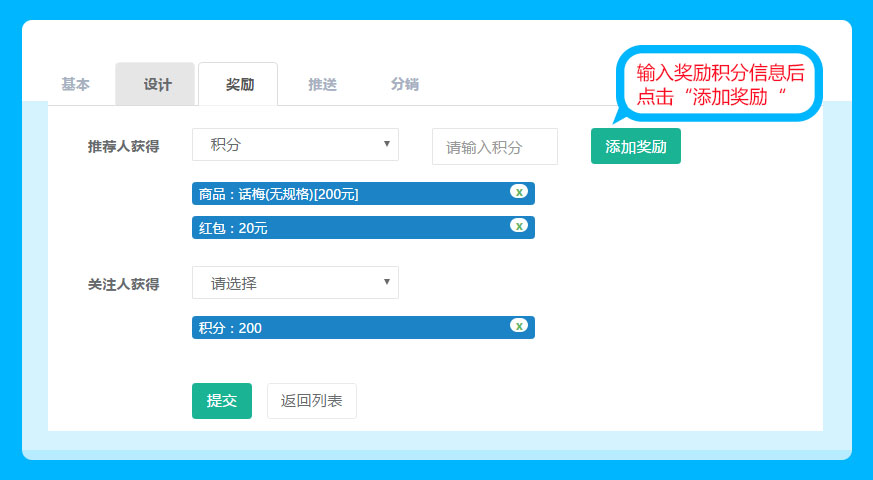Focus the 请输入积分 input field
The image size is (873, 480).
494,147
